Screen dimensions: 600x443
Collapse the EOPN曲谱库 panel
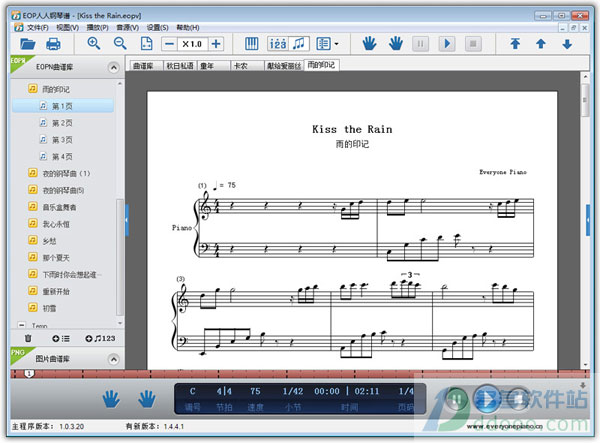pyautogui.click(x=113, y=68)
